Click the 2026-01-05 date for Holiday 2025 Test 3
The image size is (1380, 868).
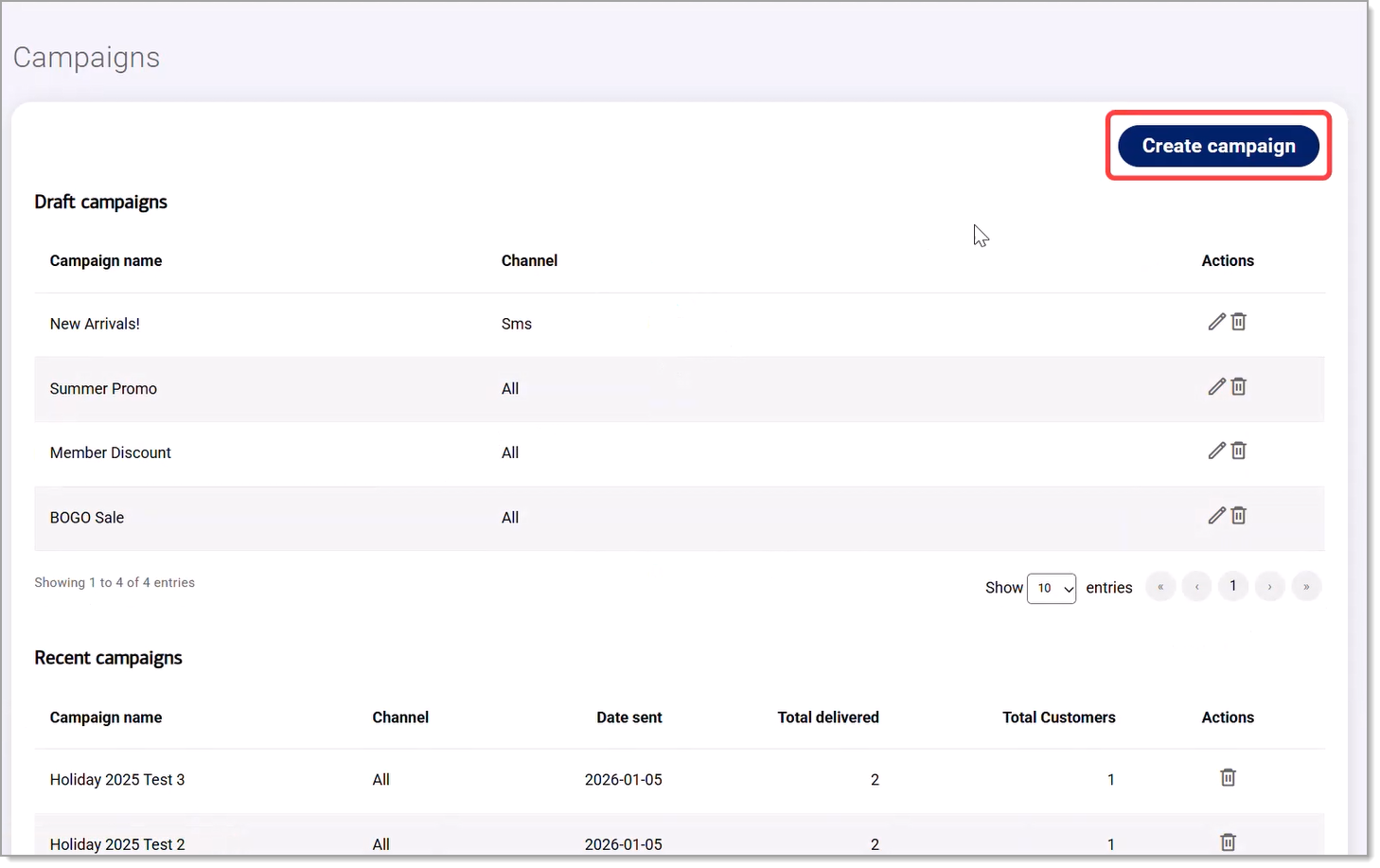click(624, 780)
